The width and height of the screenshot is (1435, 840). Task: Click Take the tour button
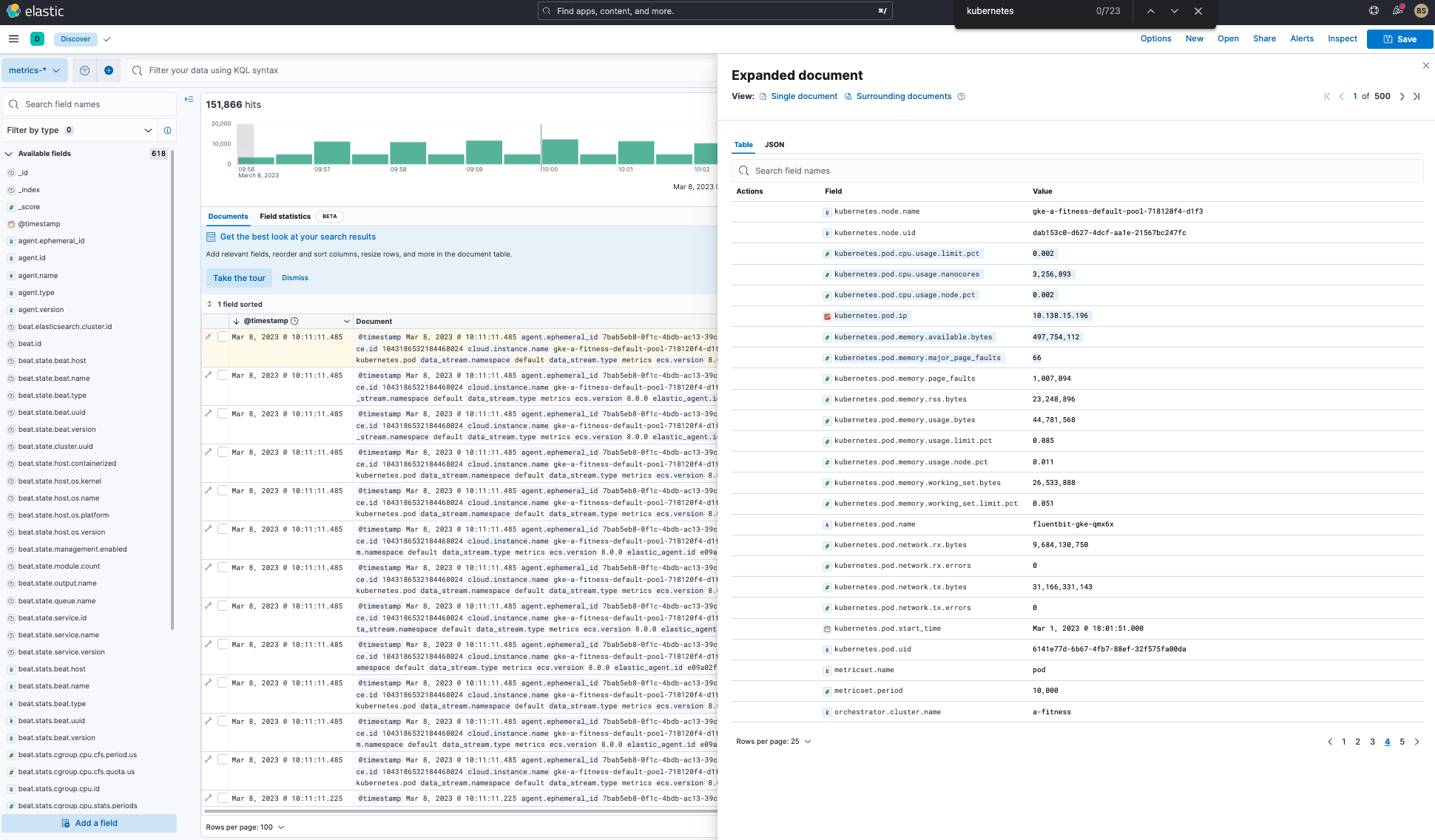pyautogui.click(x=239, y=278)
